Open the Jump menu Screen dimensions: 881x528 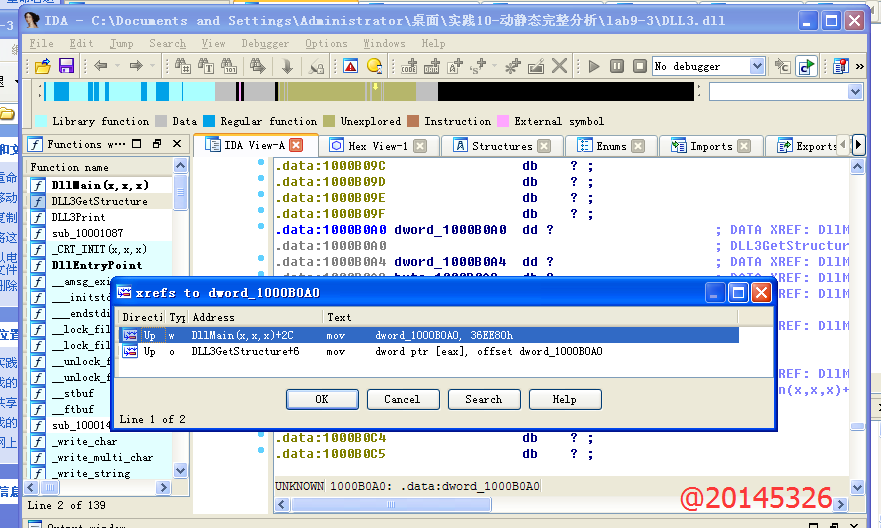pos(121,43)
